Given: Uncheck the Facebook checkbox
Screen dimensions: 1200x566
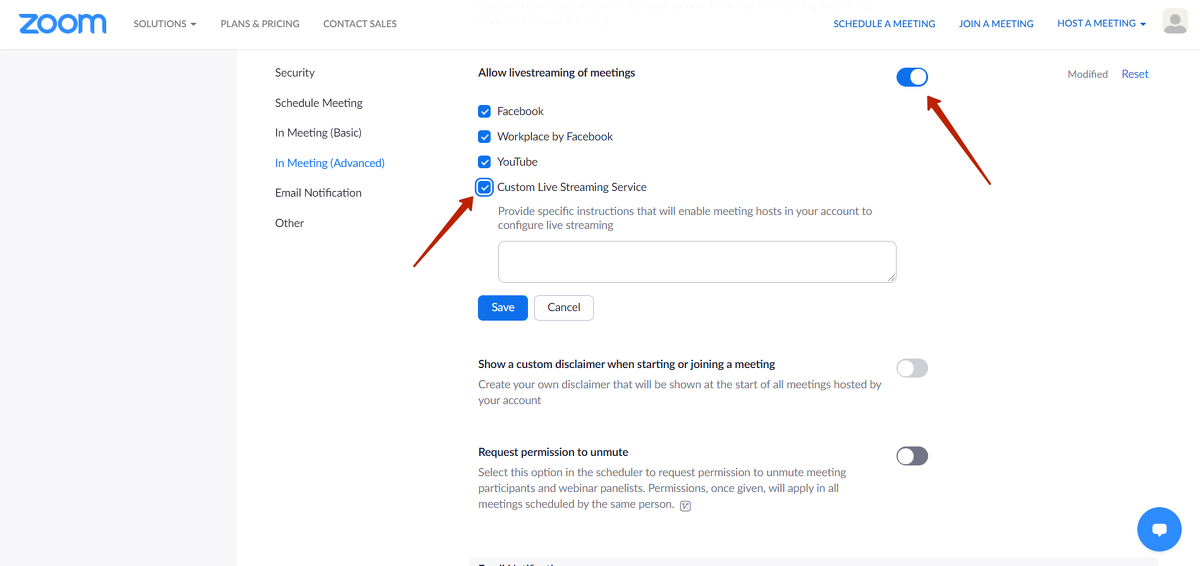Looking at the screenshot, I should pyautogui.click(x=485, y=112).
